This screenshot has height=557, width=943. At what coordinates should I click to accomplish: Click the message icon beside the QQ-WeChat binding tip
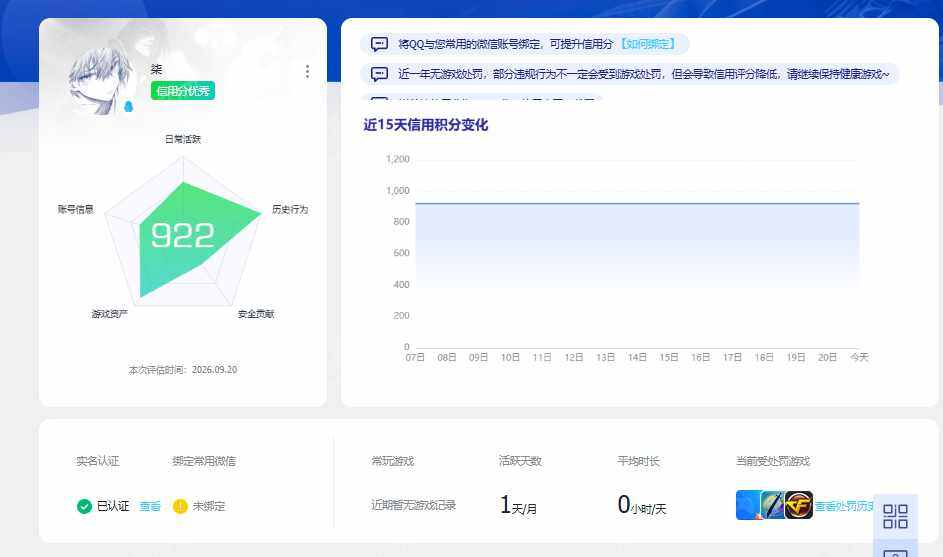[379, 44]
